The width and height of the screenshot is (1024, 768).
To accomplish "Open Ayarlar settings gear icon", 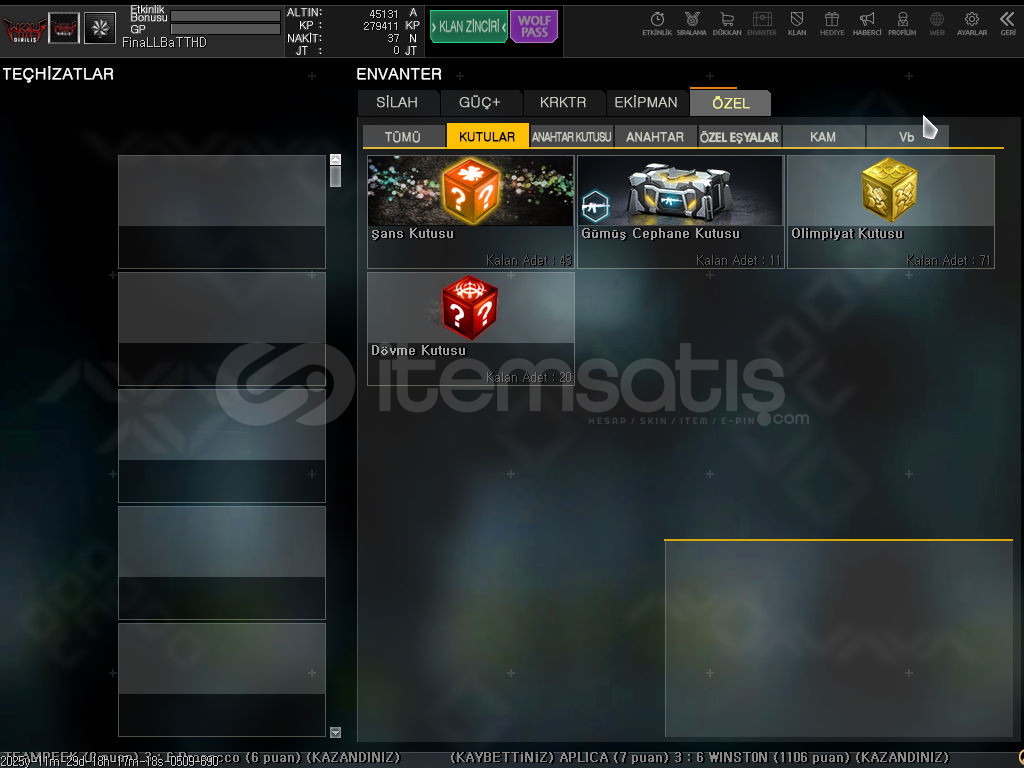I will pyautogui.click(x=971, y=22).
